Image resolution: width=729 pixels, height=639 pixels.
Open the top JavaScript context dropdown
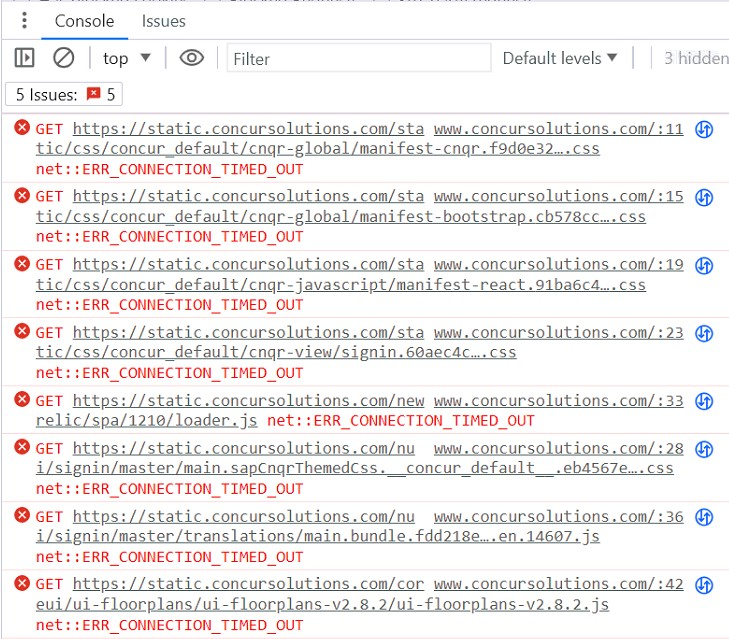point(126,58)
